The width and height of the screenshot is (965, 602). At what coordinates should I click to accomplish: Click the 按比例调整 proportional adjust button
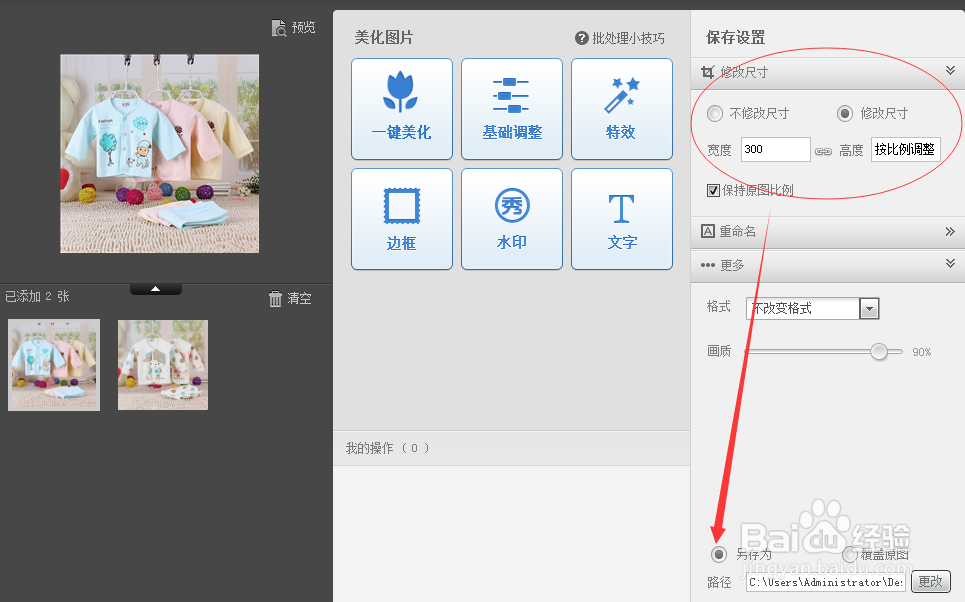[x=905, y=149]
